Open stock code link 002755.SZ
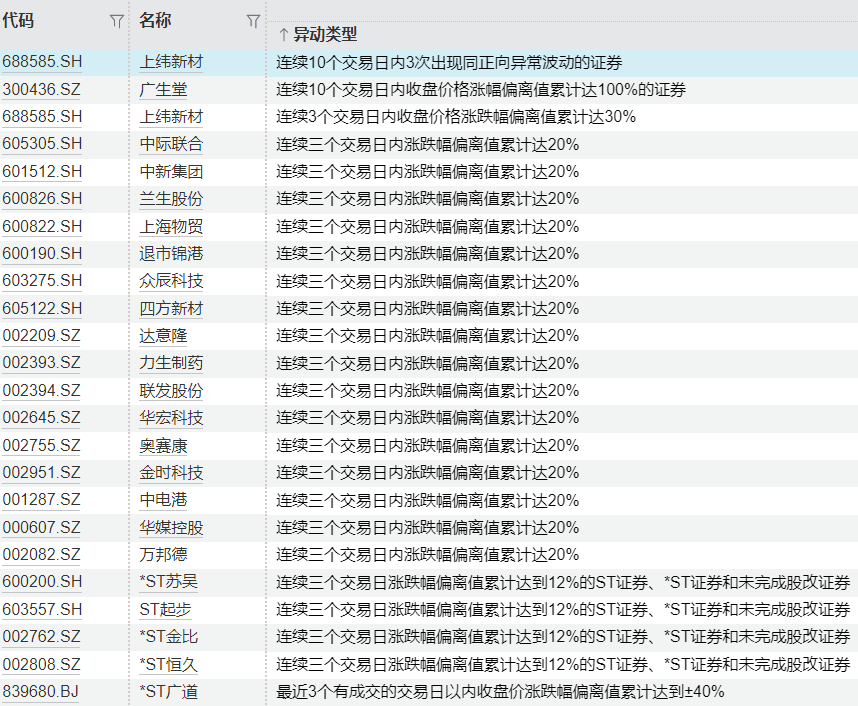The height and width of the screenshot is (706, 858). point(42,445)
